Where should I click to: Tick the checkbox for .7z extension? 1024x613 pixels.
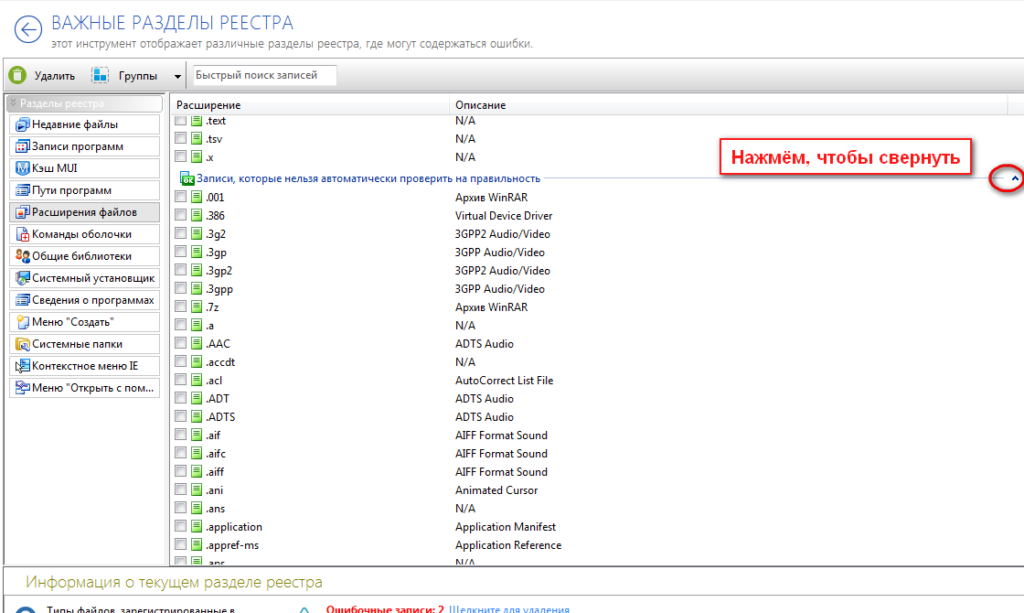point(180,307)
